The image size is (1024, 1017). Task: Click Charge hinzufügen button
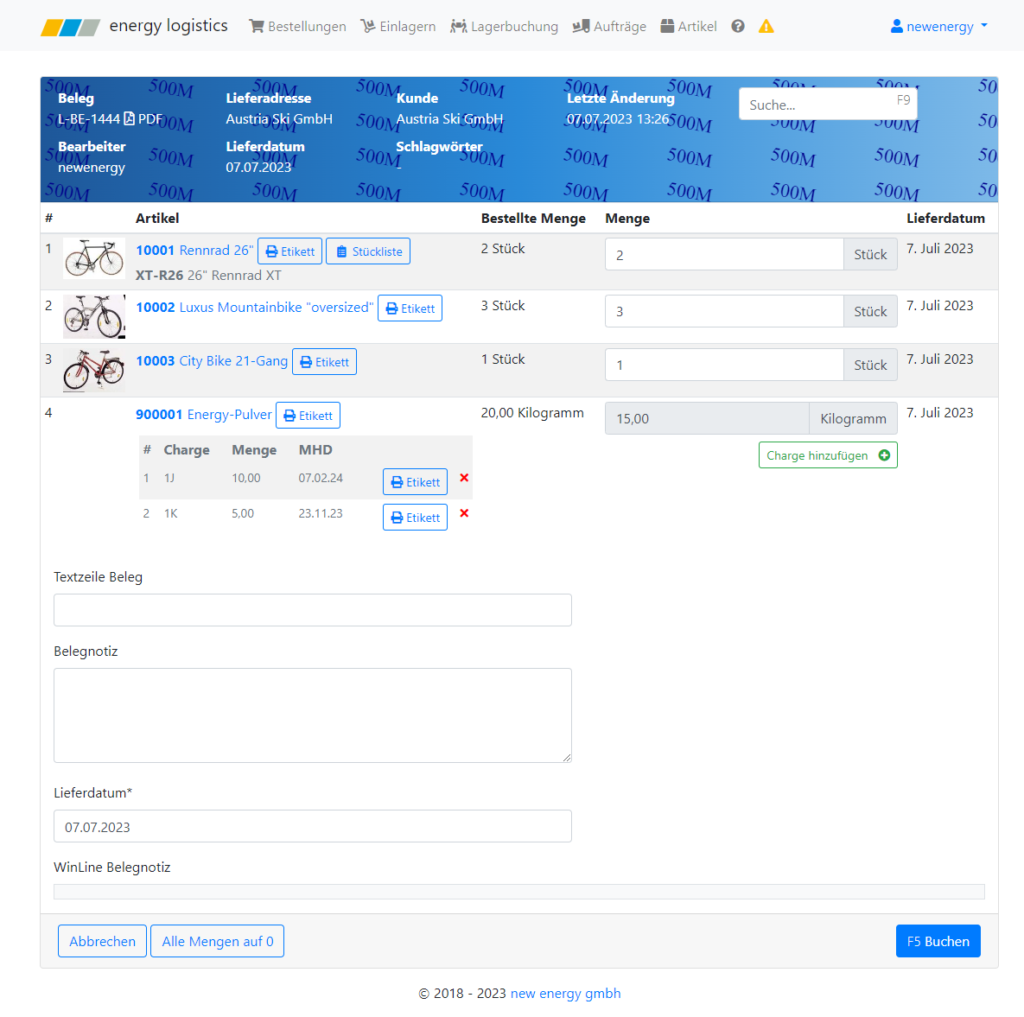point(827,455)
